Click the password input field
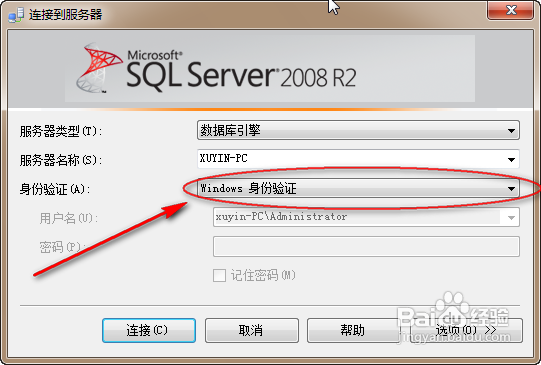Screen dimensions: 541x365 coord(366,246)
